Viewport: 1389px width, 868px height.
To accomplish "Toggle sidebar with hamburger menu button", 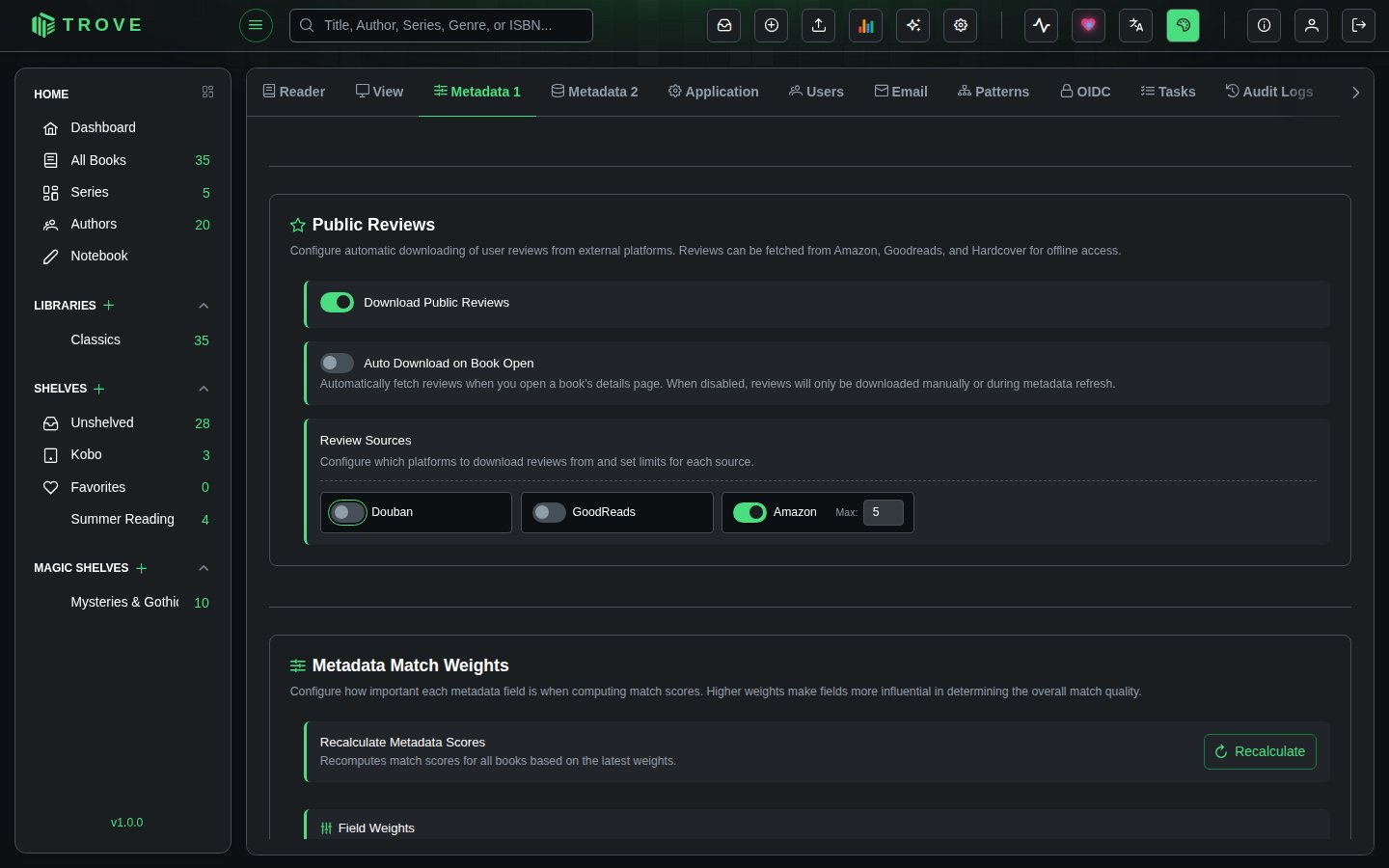I will [256, 25].
